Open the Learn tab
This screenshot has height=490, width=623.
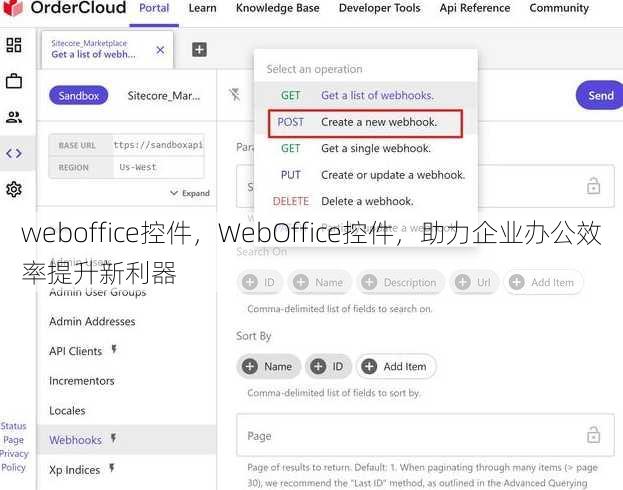pos(203,8)
